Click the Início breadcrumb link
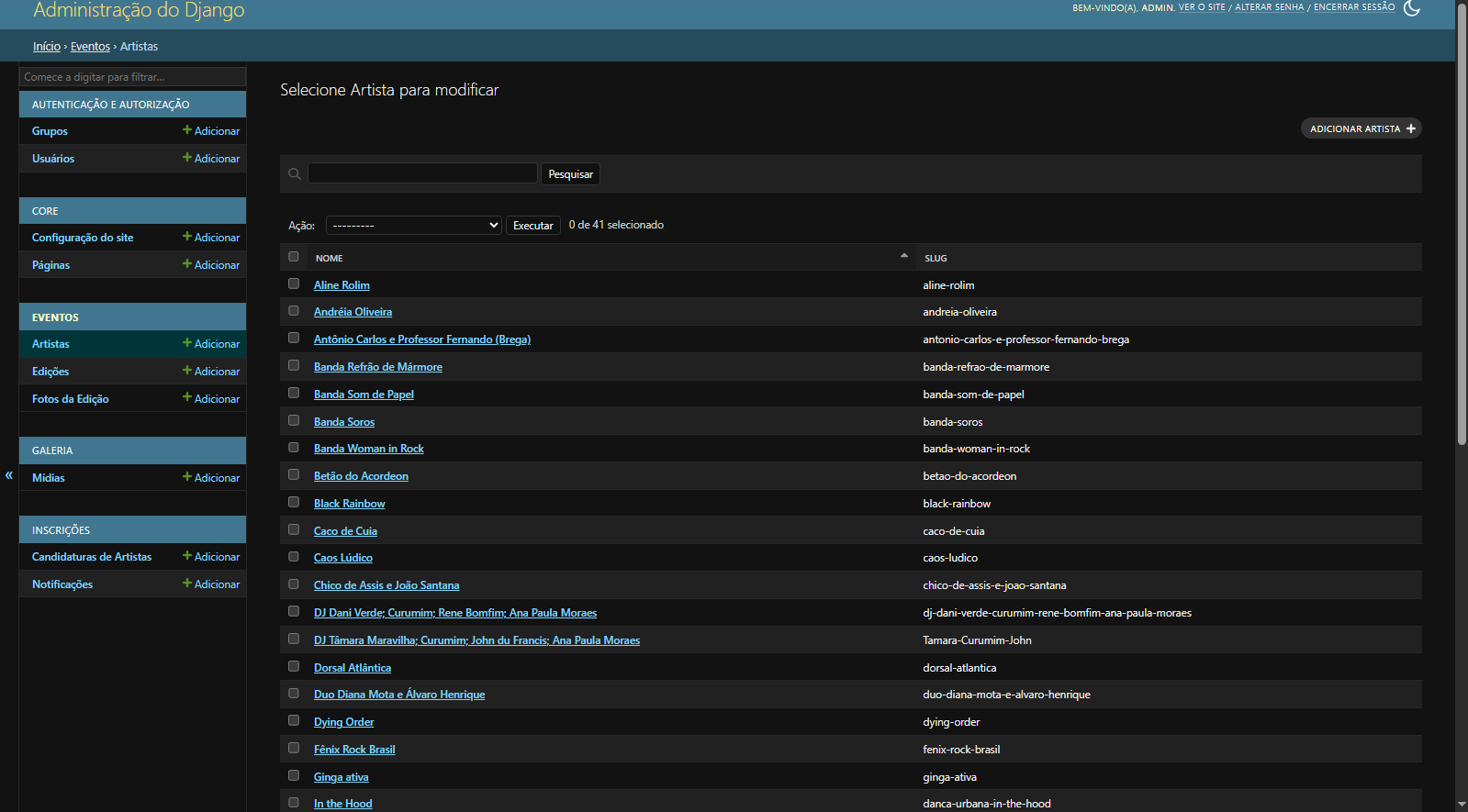Screen dimensions: 1468x812 (x=47, y=47)
